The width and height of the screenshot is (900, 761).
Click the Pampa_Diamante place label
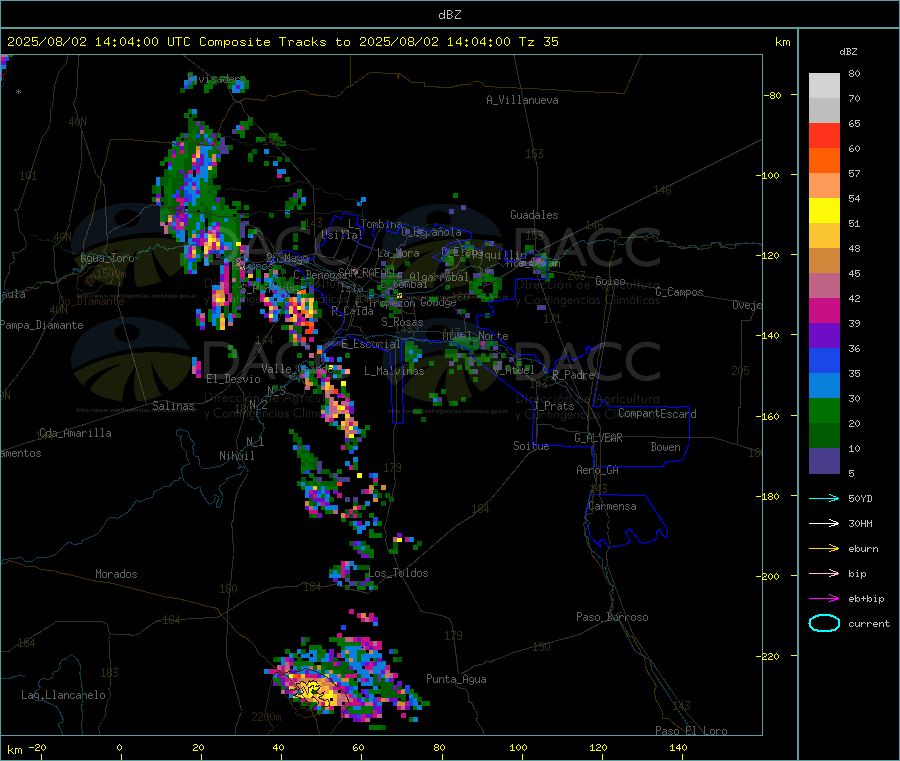tap(41, 325)
